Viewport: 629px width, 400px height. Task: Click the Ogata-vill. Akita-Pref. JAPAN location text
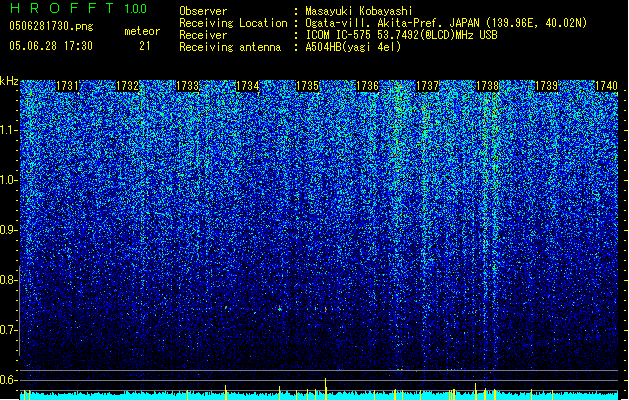point(446,23)
